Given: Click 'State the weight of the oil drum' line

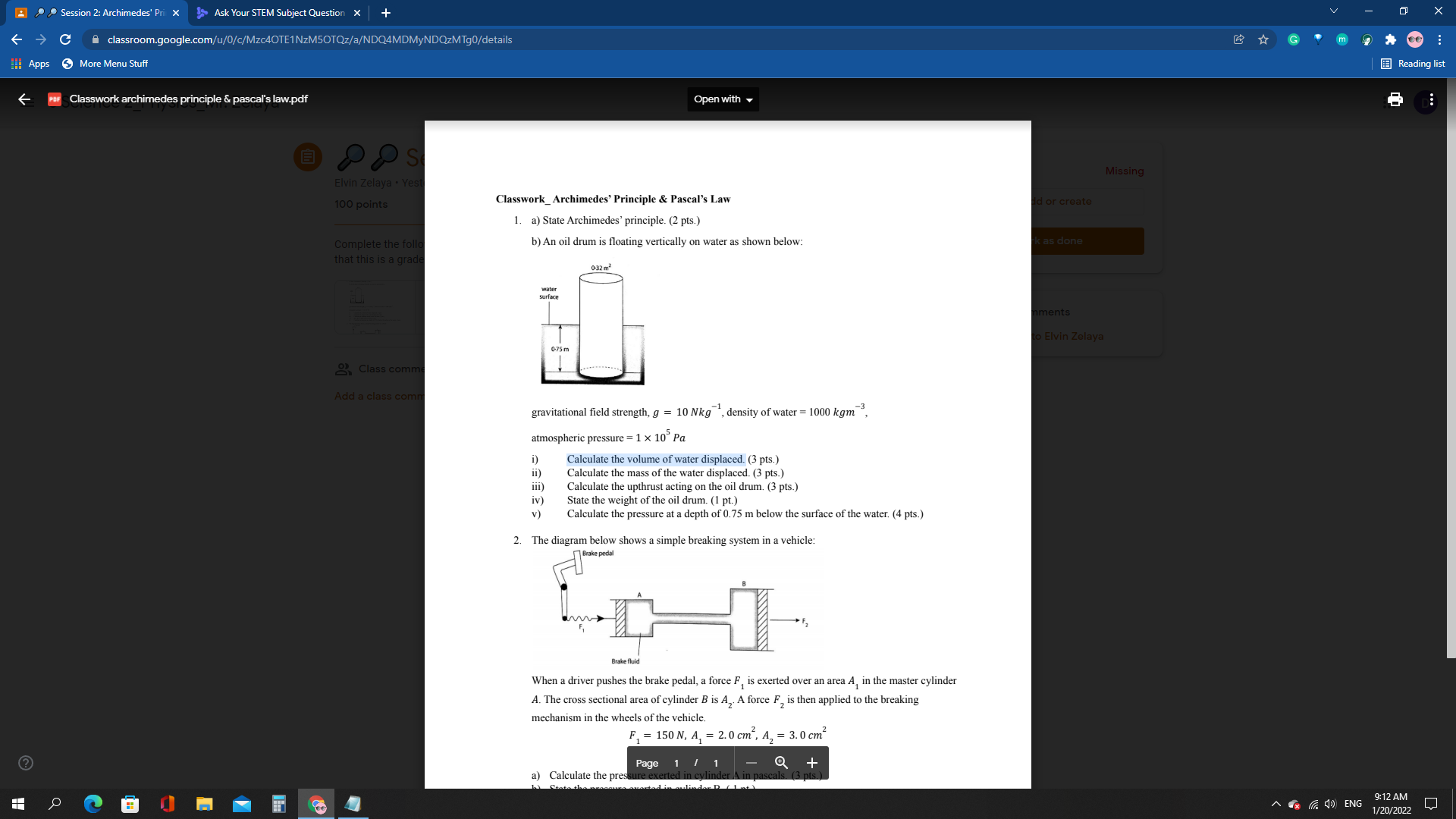Looking at the screenshot, I should (652, 500).
